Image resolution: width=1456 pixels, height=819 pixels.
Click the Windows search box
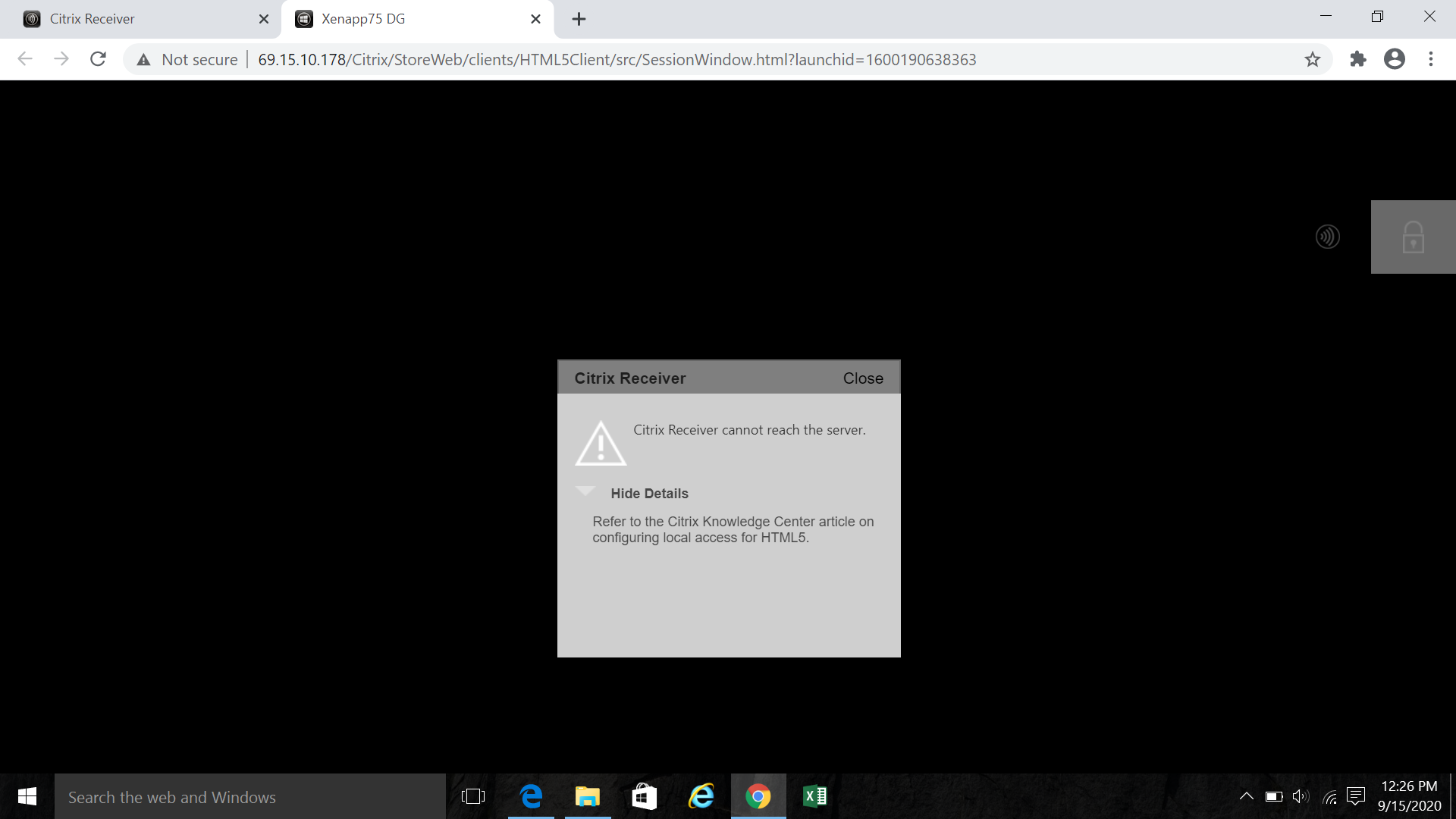pyautogui.click(x=250, y=797)
